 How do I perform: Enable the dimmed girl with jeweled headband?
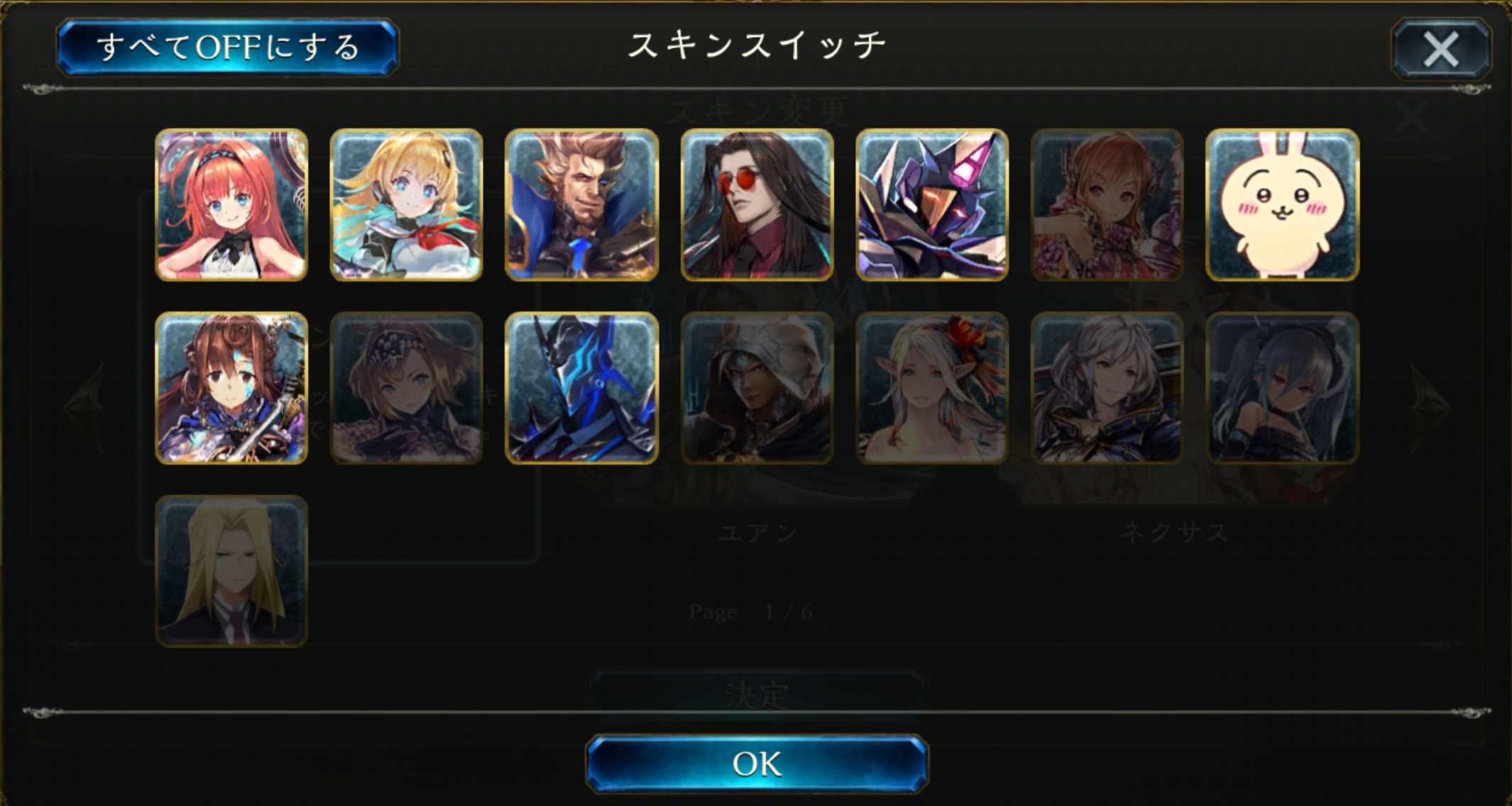(x=407, y=388)
